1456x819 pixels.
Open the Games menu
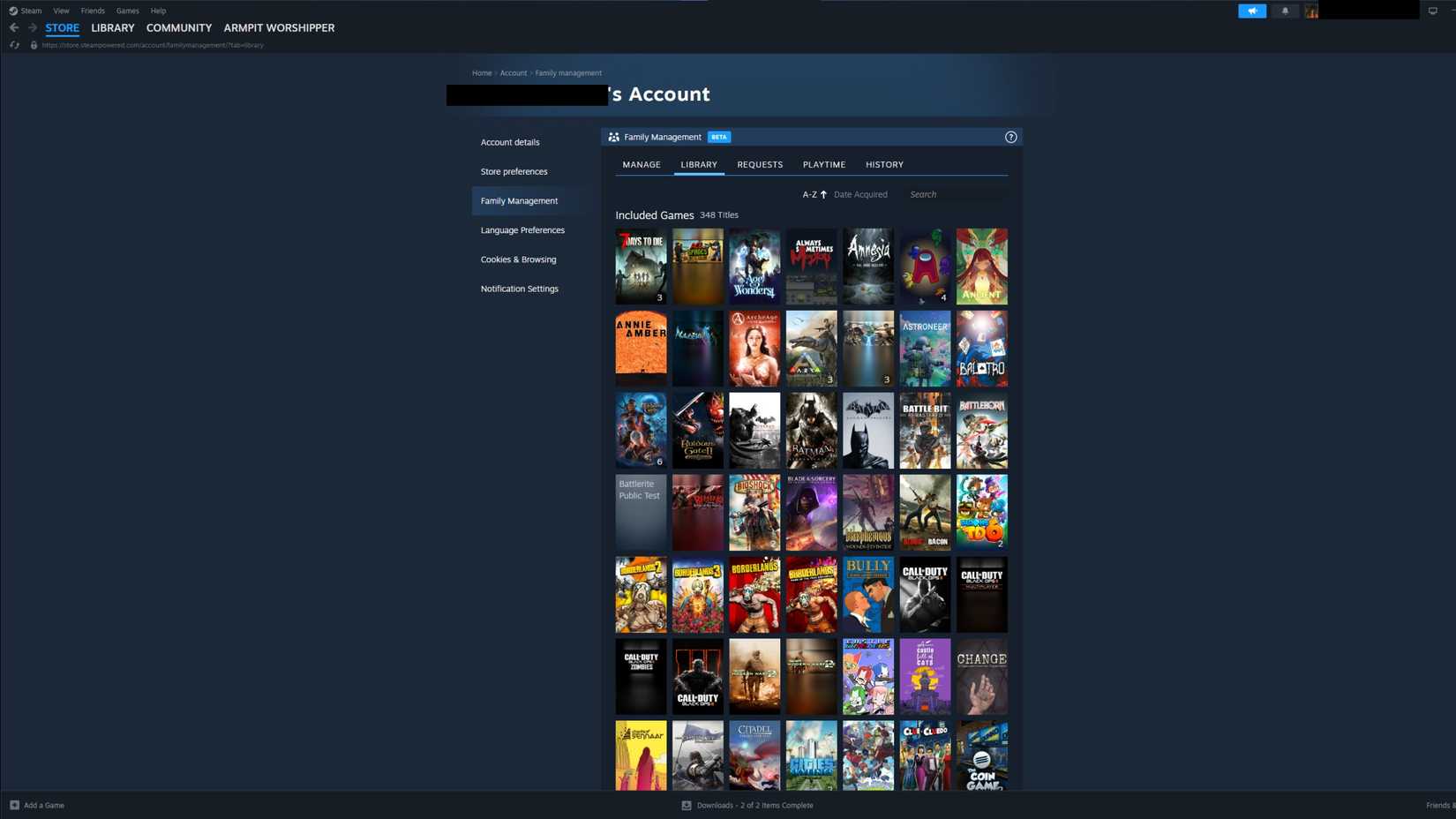(x=127, y=11)
